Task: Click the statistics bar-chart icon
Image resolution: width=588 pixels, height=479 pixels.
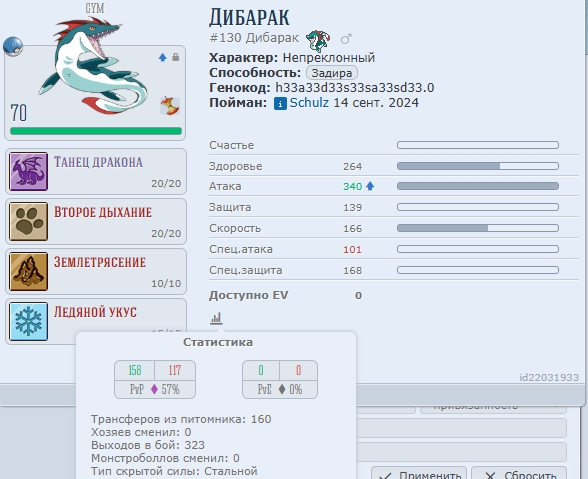Action: pos(216,318)
